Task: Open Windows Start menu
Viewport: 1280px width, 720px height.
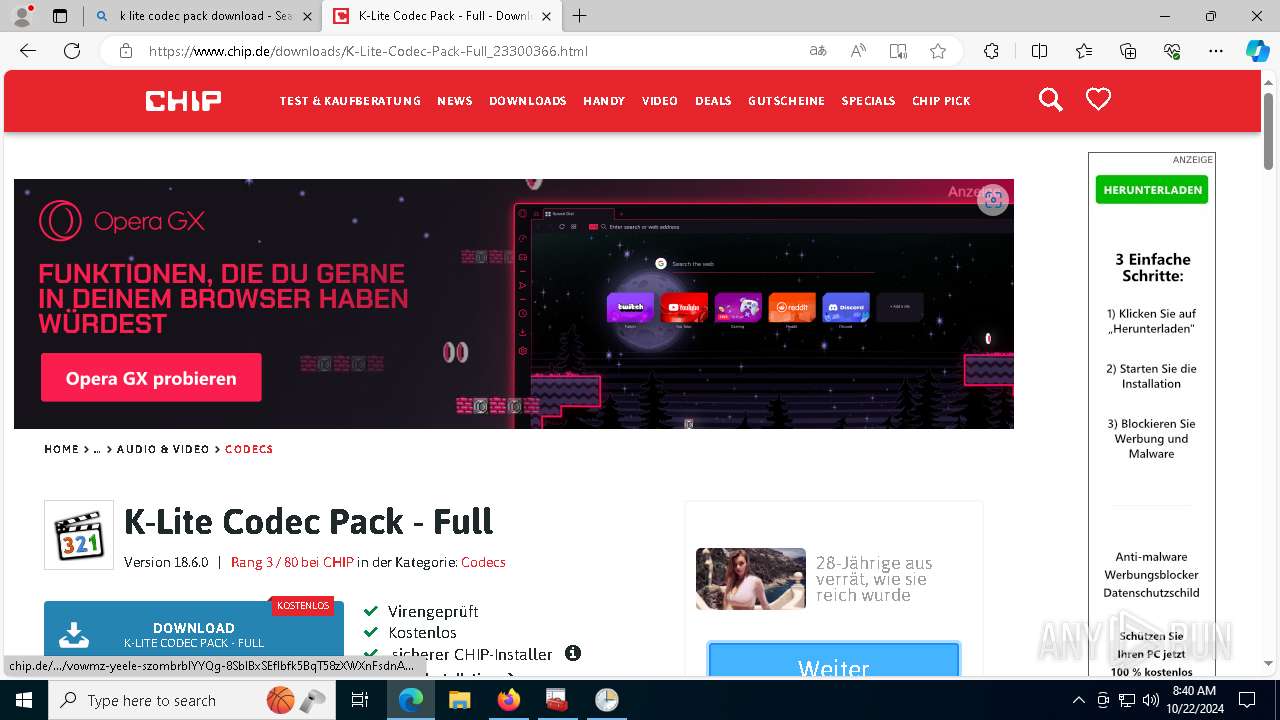Action: (23, 700)
